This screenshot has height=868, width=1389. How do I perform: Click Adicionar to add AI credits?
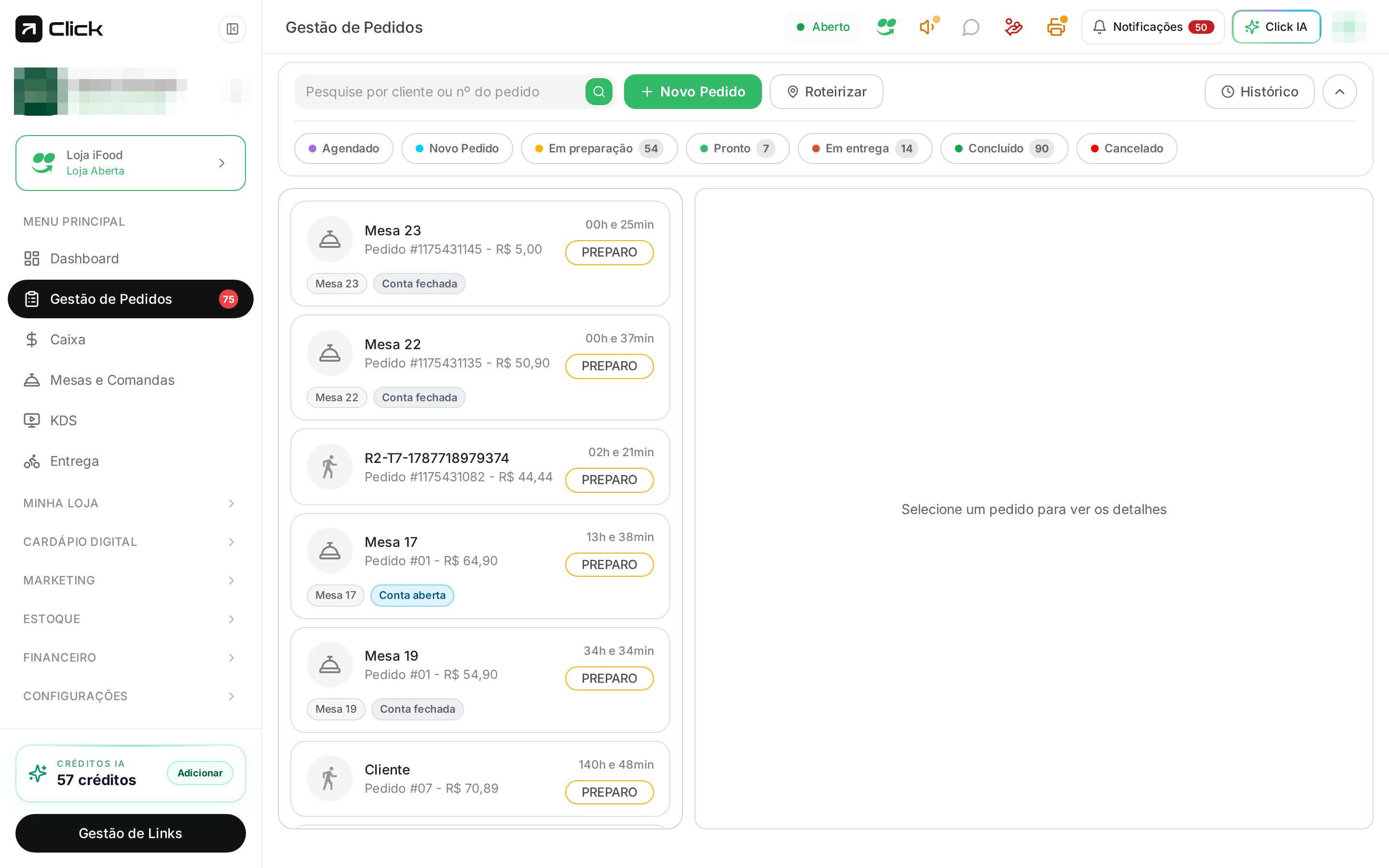click(200, 773)
